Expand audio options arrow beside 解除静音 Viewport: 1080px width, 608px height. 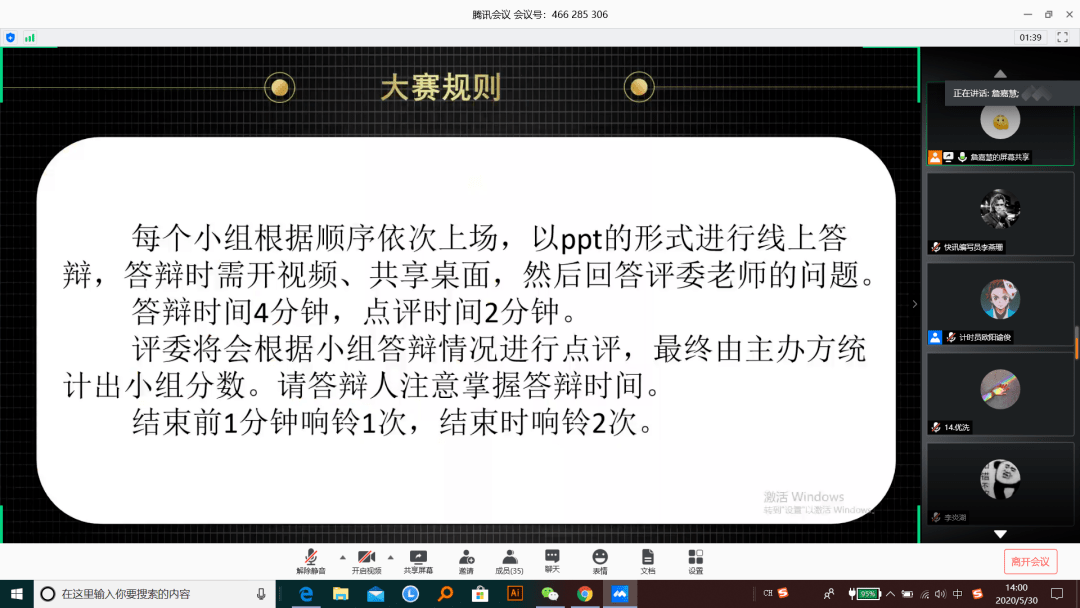[x=342, y=557]
